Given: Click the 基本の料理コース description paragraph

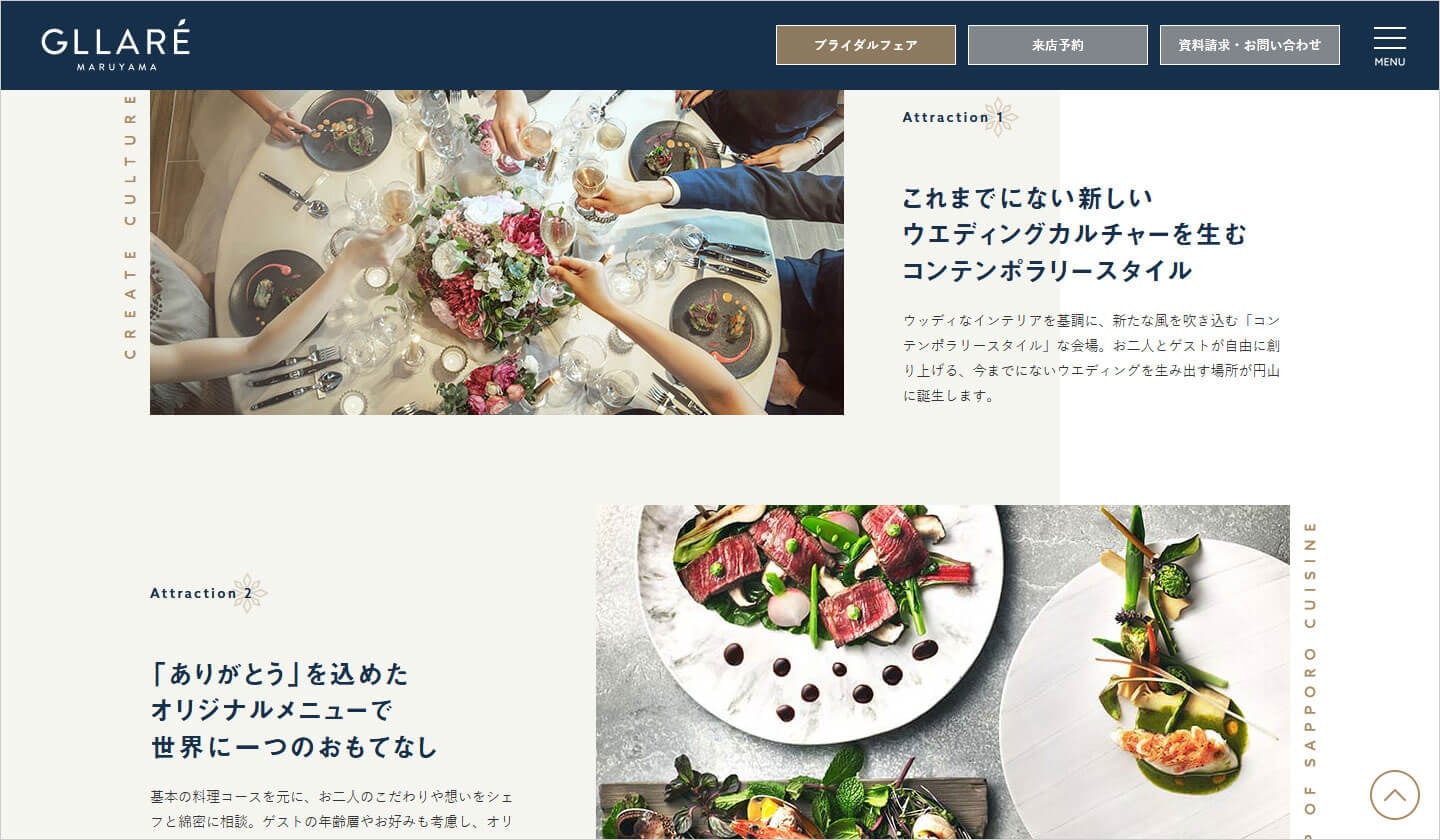Looking at the screenshot, I should [332, 809].
